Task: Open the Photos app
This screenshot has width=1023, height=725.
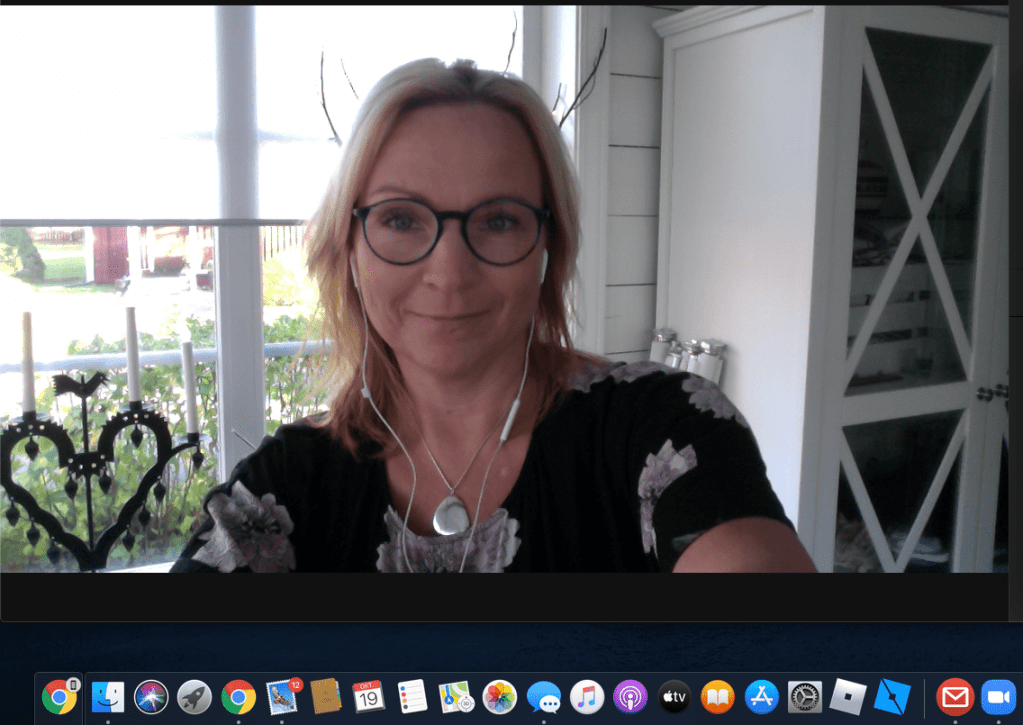Action: tap(499, 697)
